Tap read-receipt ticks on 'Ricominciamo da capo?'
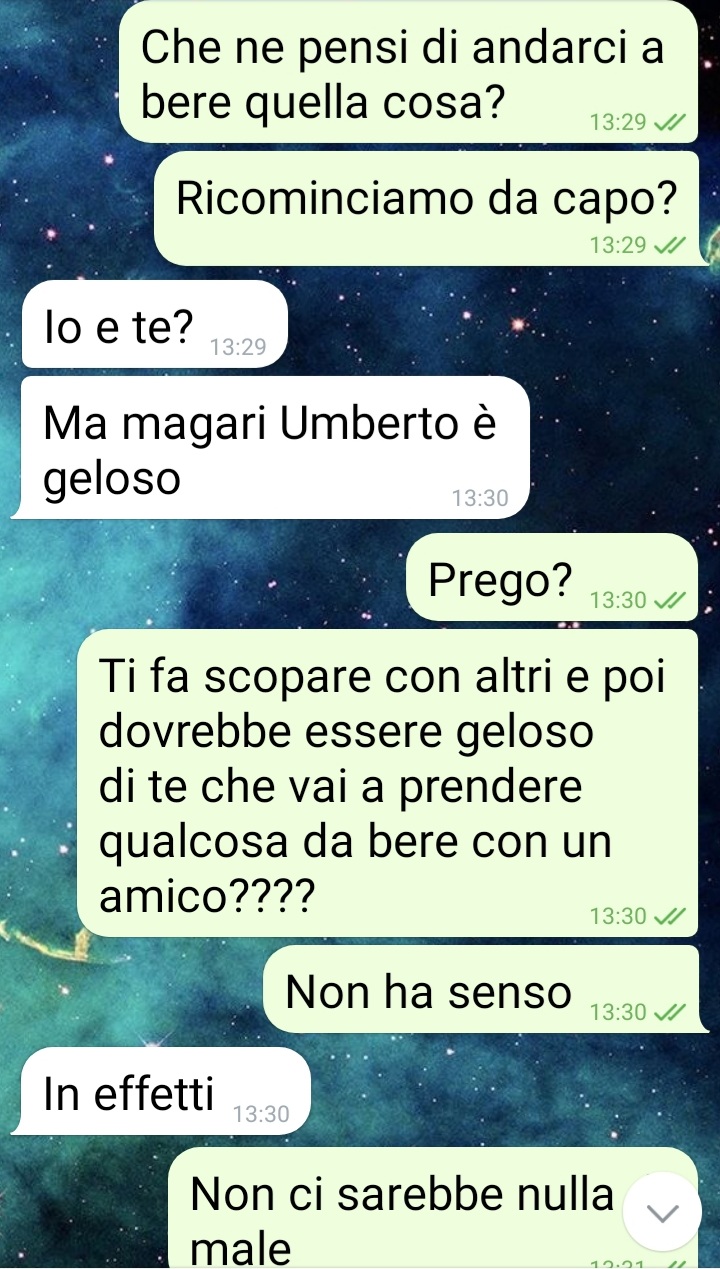 tap(669, 245)
